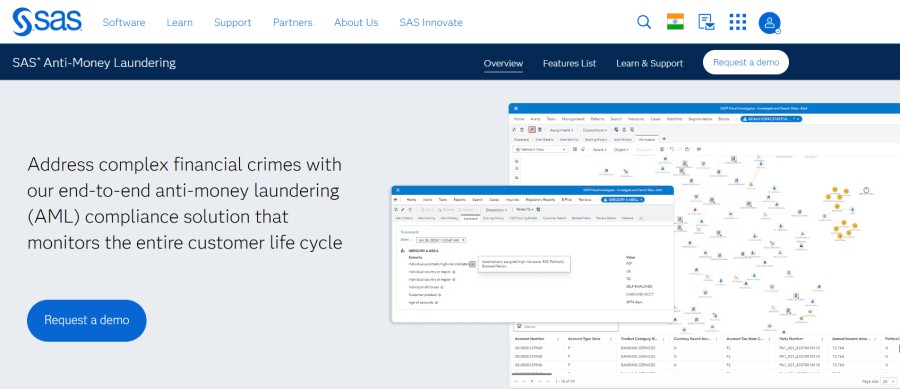
Task: Go to SAS Innovate link
Action: click(x=431, y=22)
